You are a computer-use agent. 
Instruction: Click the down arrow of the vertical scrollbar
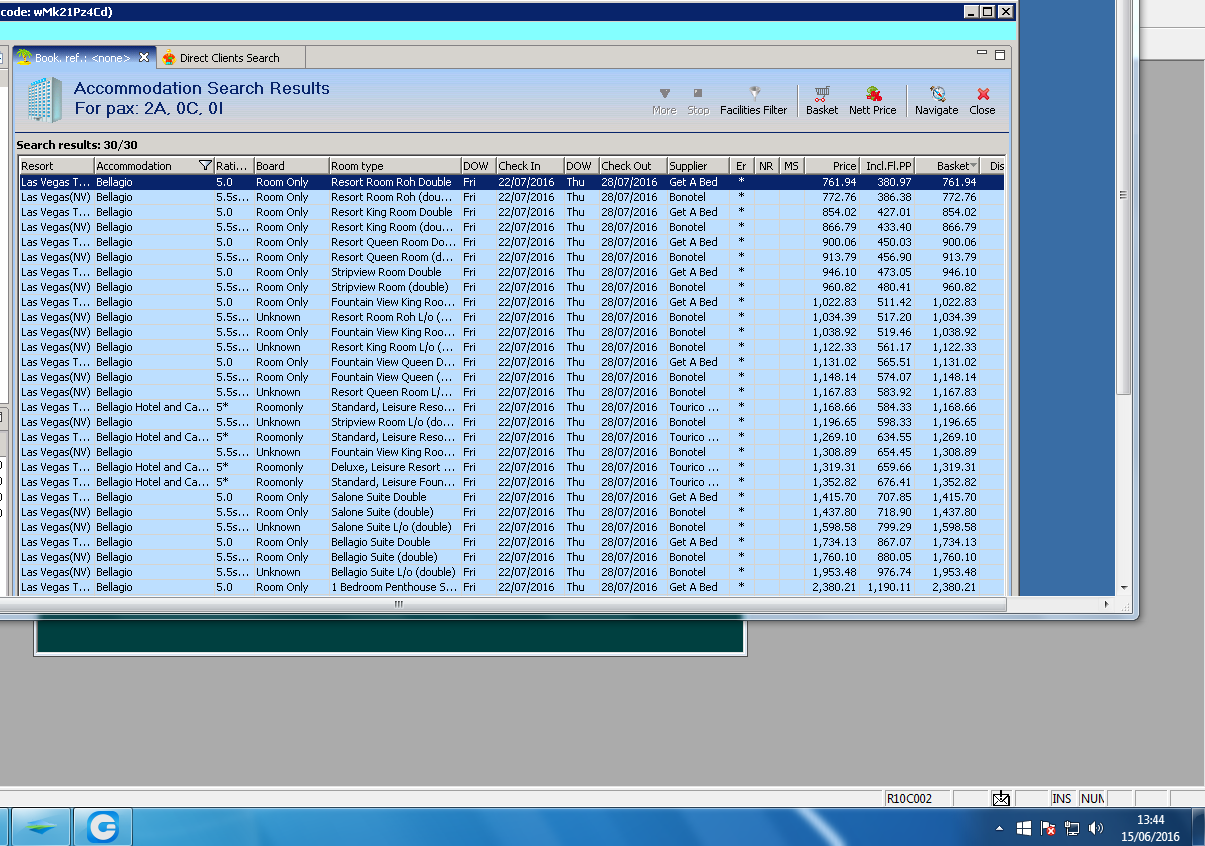(x=1123, y=588)
